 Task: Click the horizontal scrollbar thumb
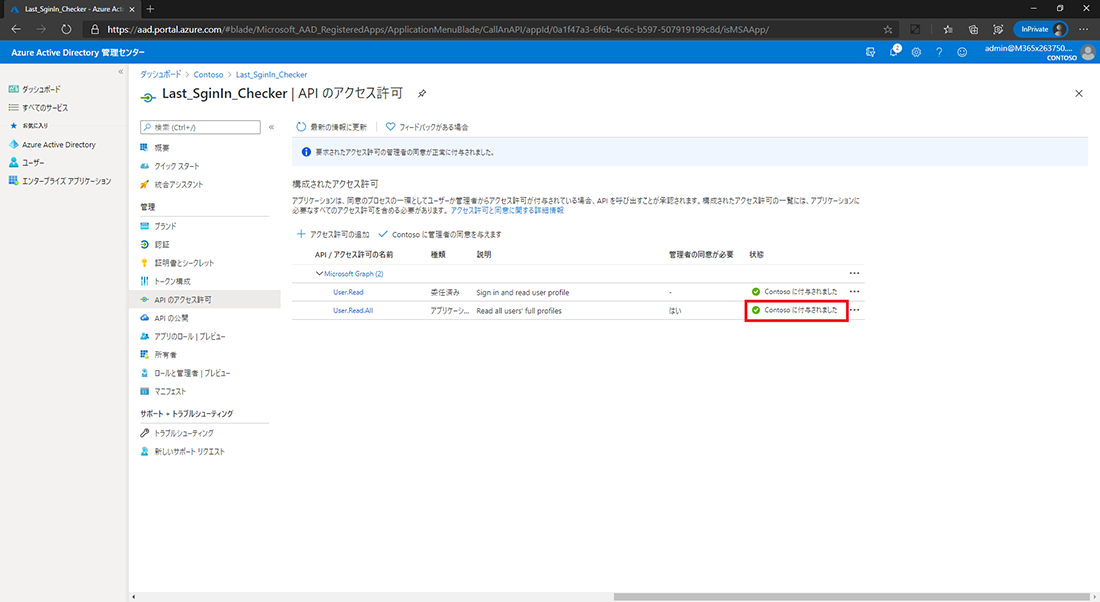coord(851,597)
